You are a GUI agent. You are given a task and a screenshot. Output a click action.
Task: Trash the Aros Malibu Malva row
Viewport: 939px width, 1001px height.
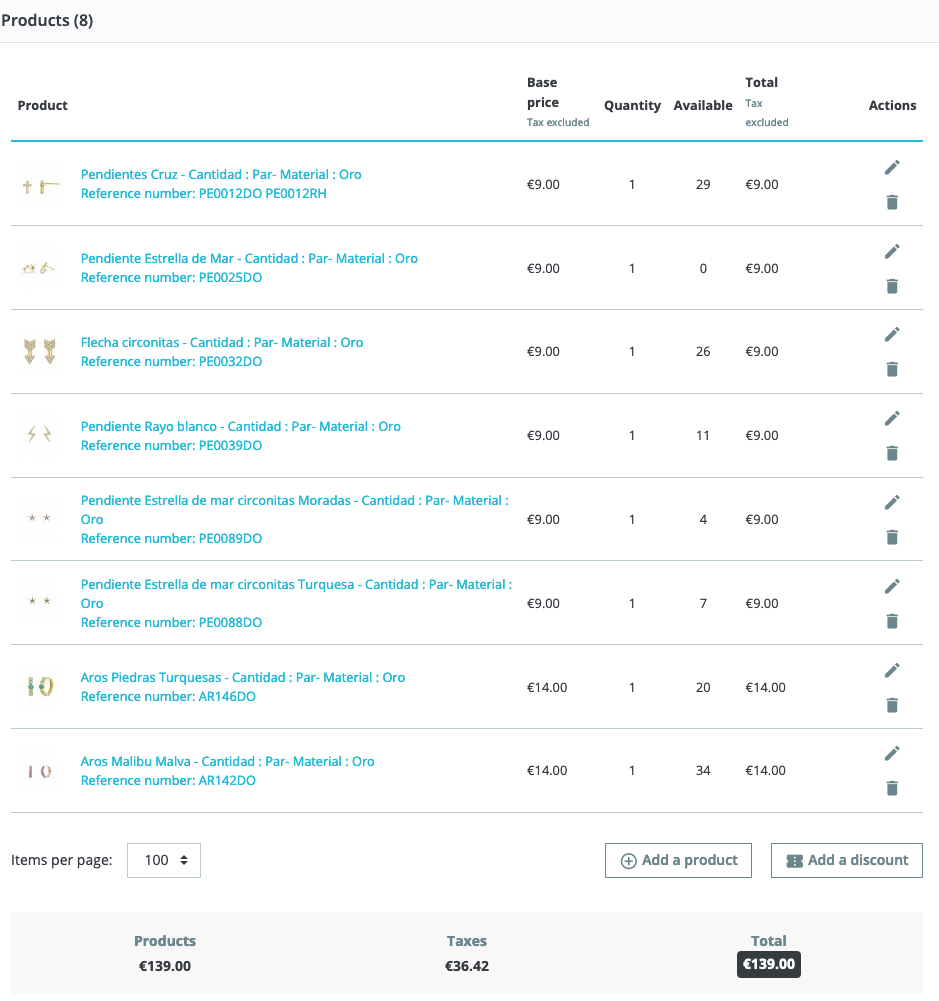[x=892, y=788]
